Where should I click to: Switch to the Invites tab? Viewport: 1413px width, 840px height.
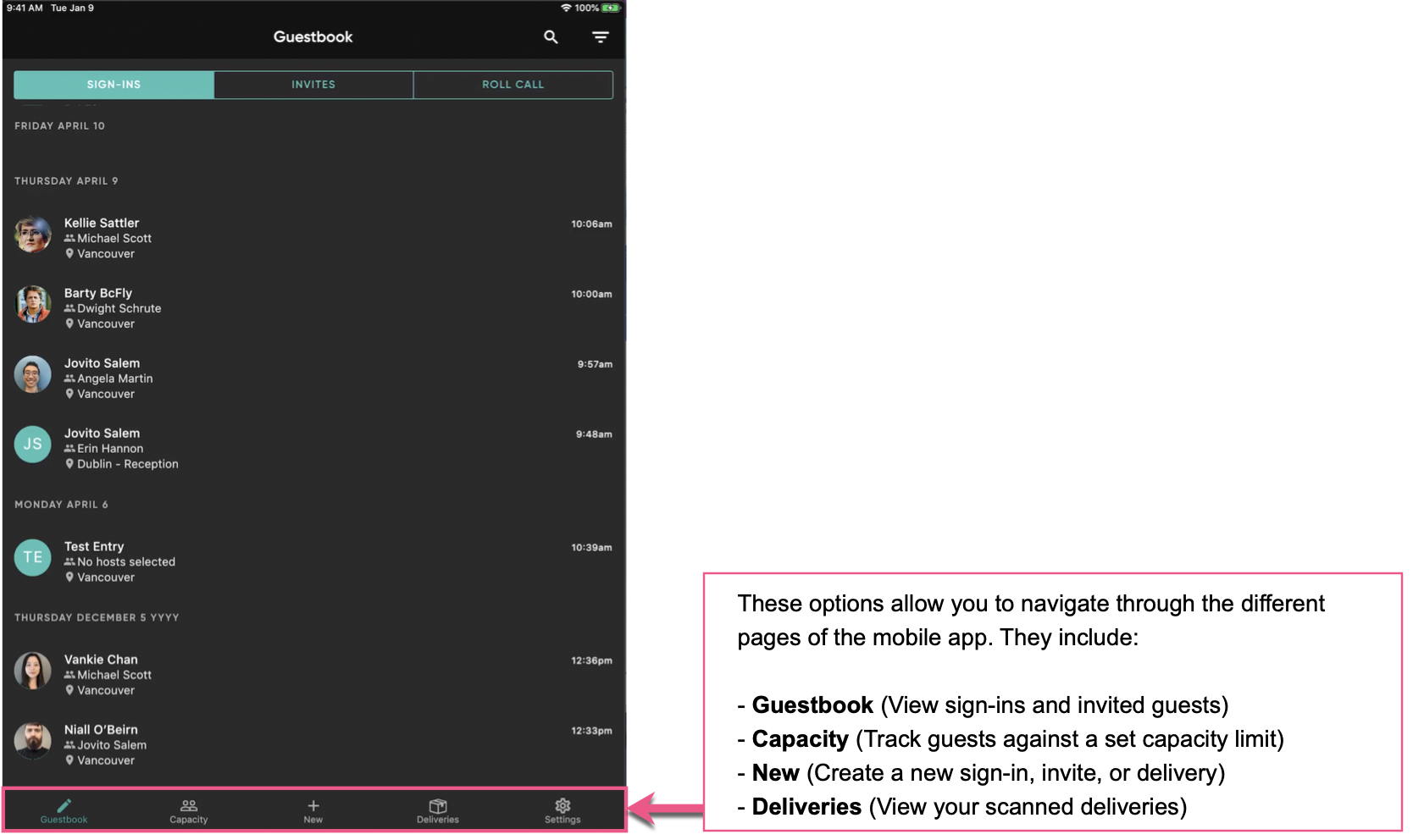point(313,84)
